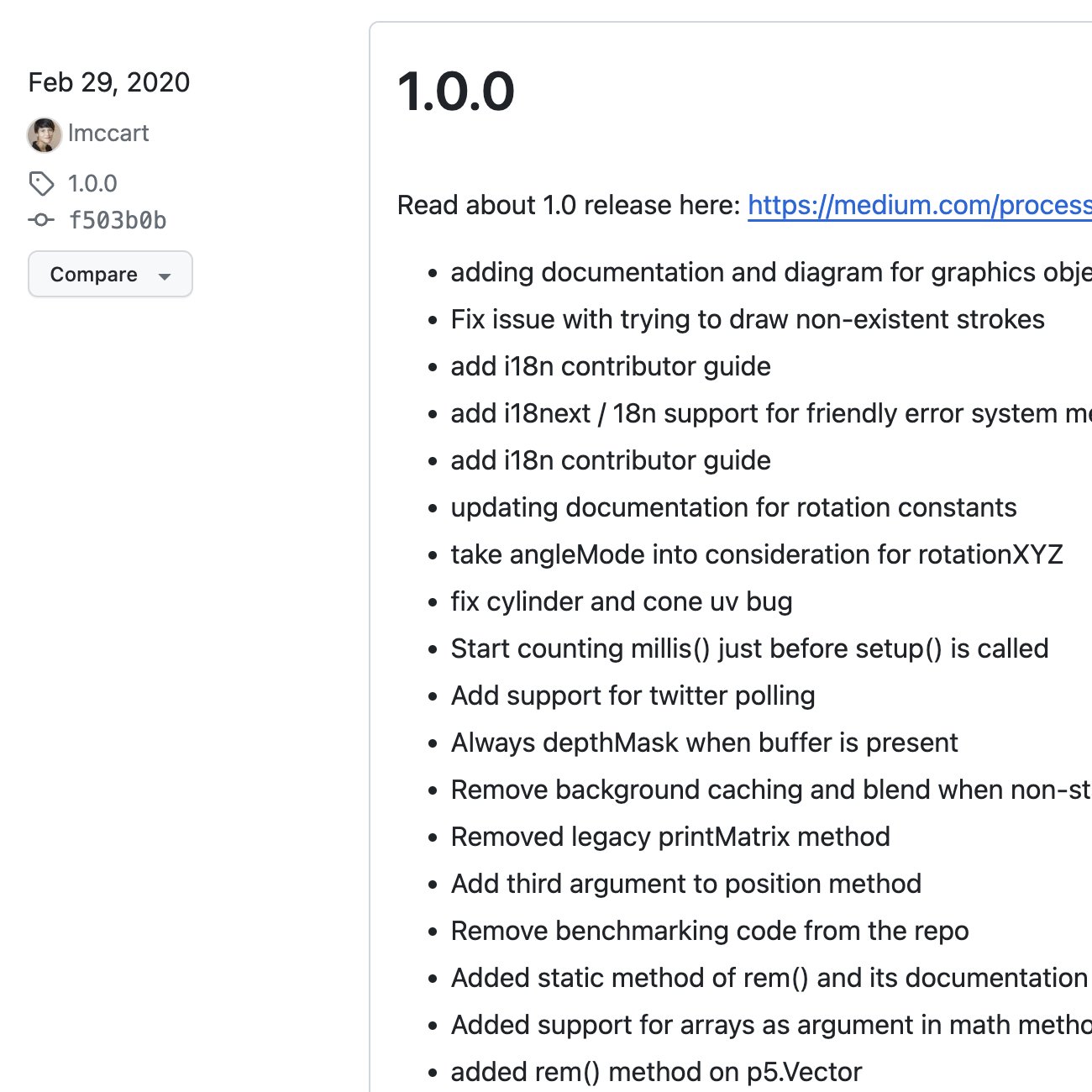Click the 1.0.0 release title heading
The image size is (1092, 1092).
click(456, 92)
